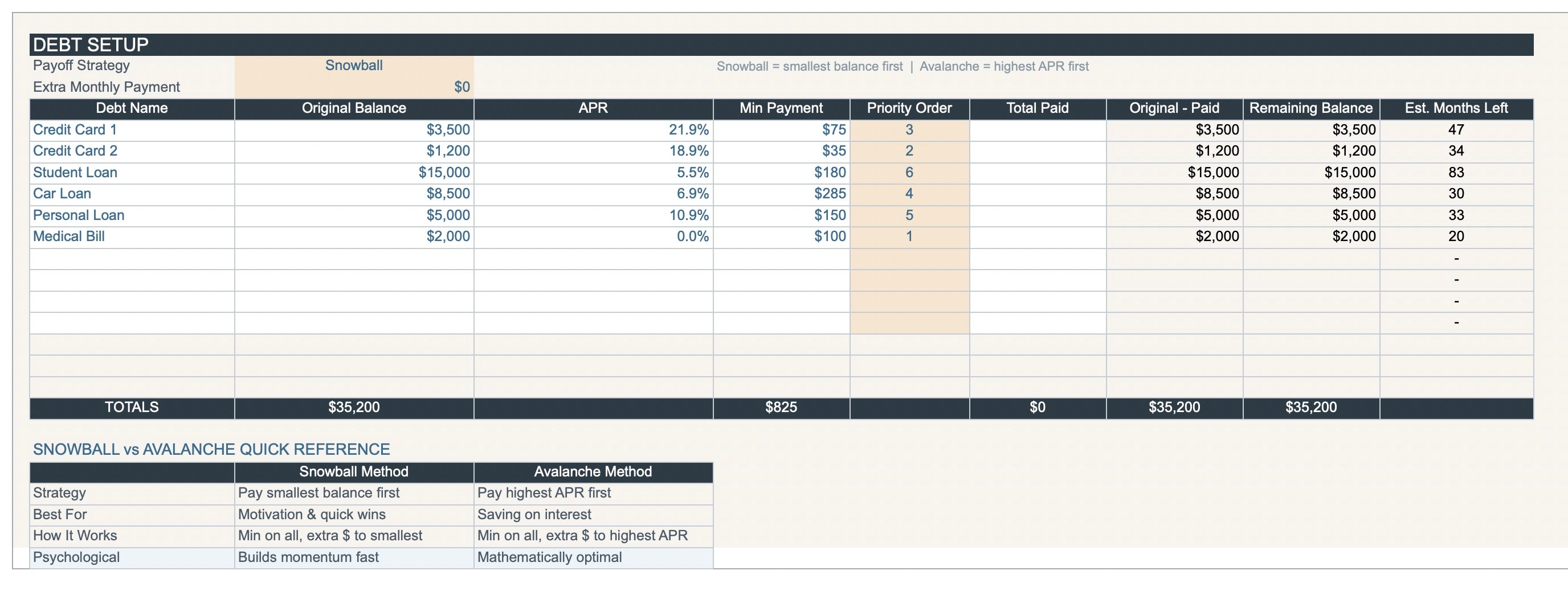
Task: Click the Snowball Method column header
Action: click(x=354, y=472)
